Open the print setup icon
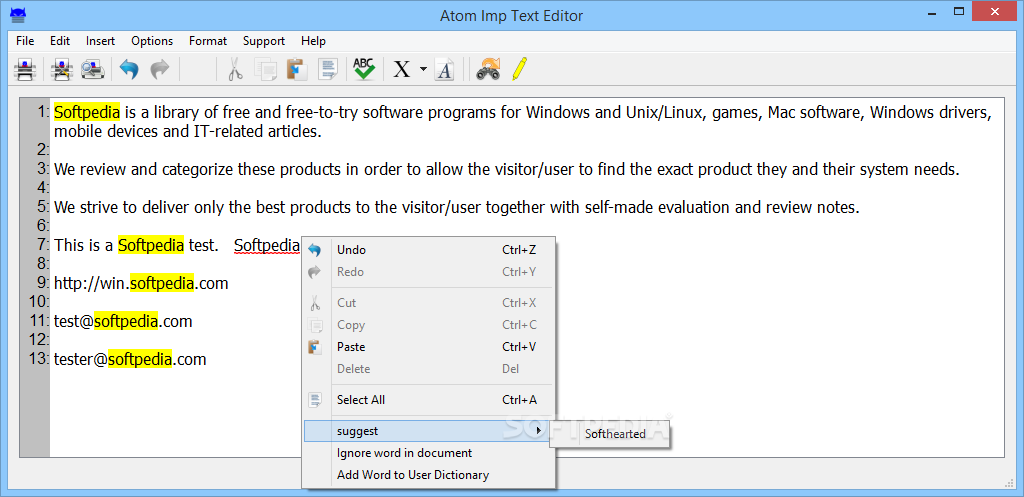 point(62,69)
